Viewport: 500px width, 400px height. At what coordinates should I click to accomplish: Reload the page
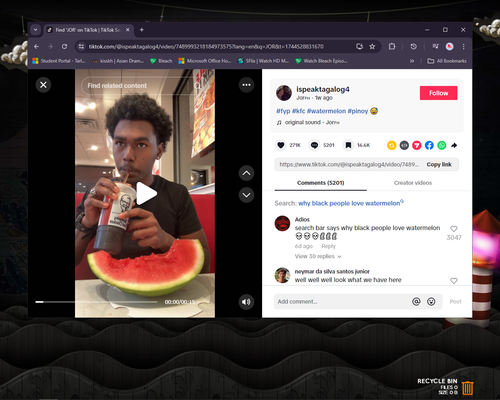(x=64, y=46)
